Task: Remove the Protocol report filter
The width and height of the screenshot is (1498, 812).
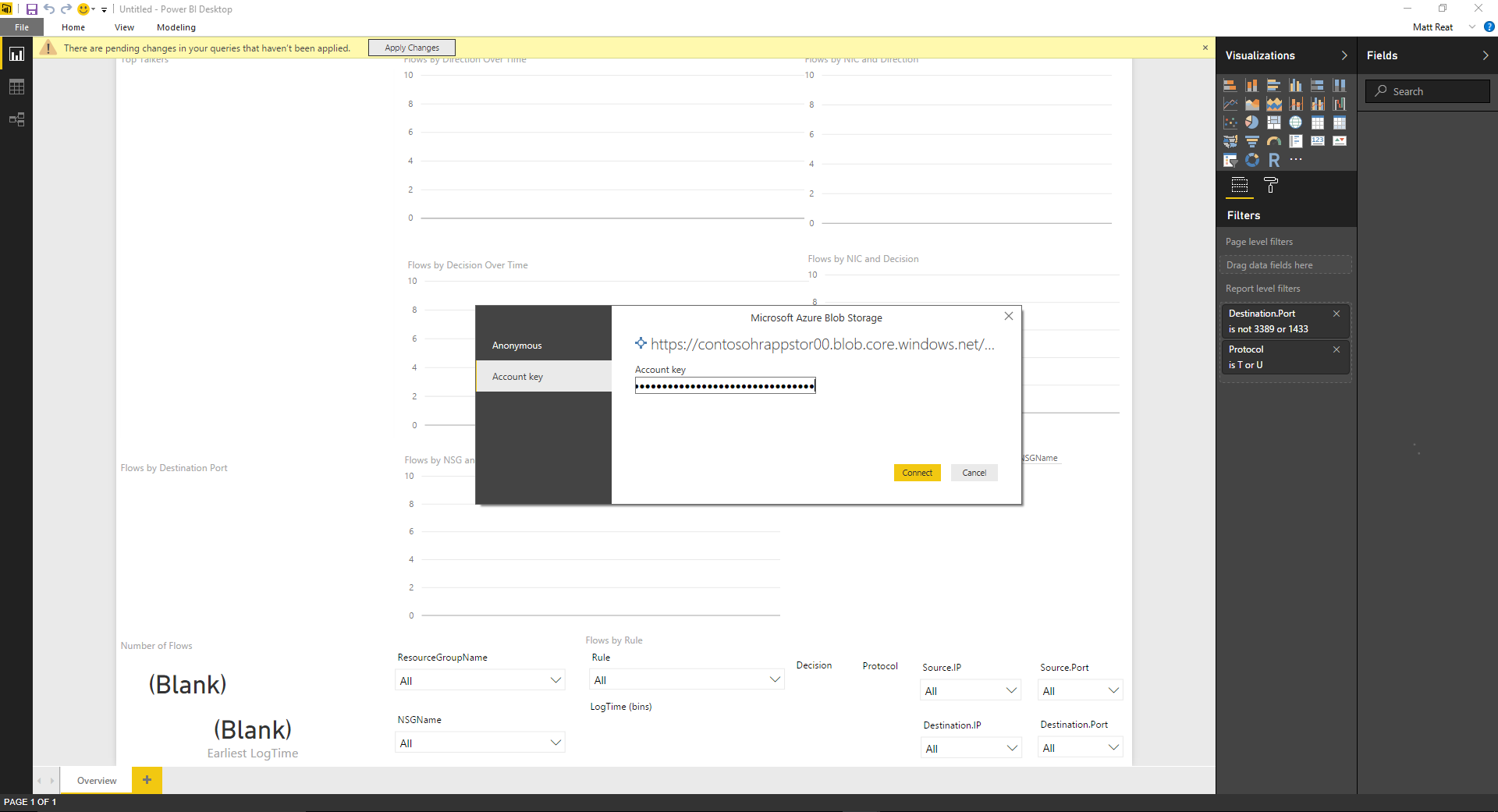Action: click(1336, 349)
